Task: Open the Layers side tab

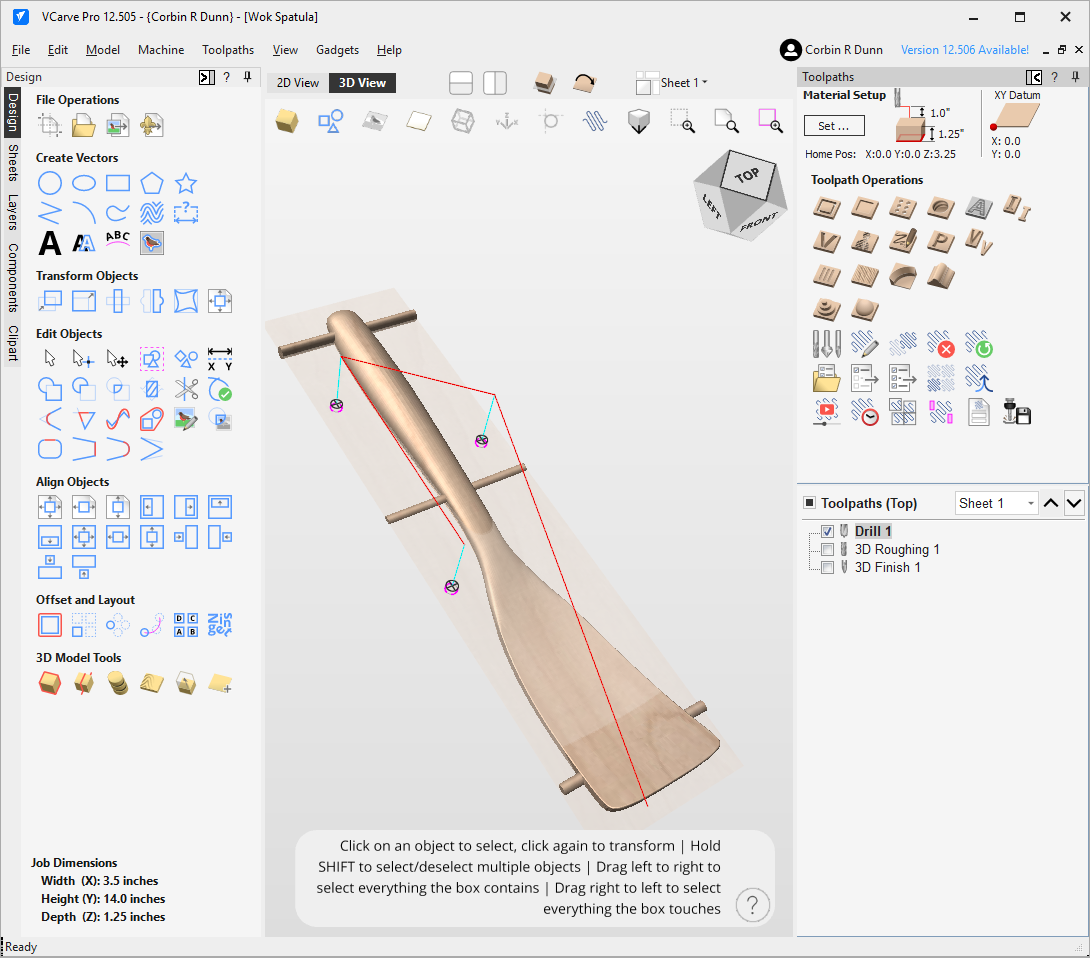Action: pos(13,212)
